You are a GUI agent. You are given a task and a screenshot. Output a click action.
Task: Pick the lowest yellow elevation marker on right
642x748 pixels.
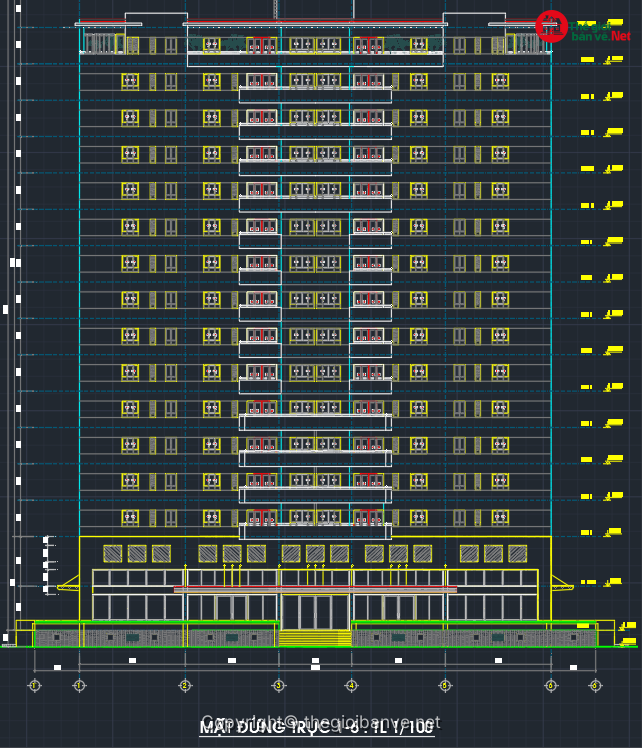click(628, 640)
